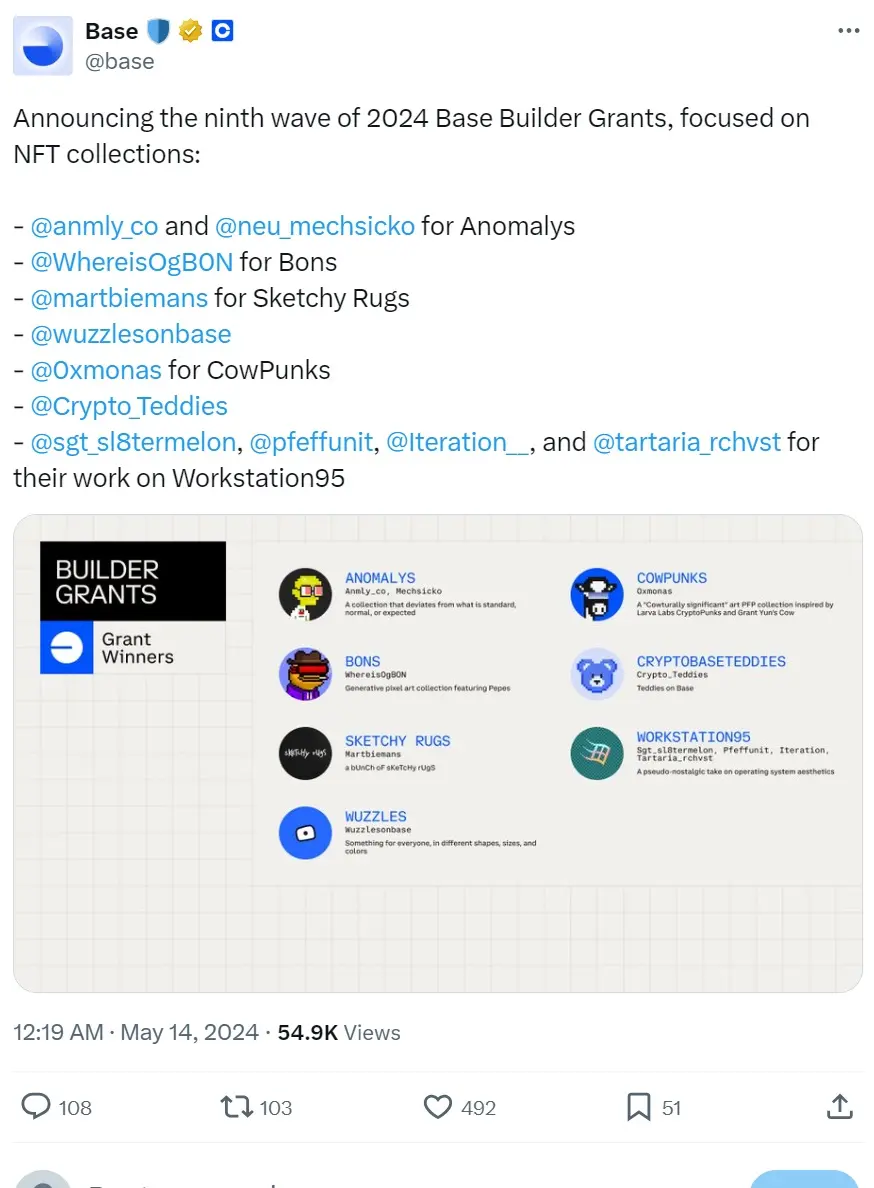Screen dimensions: 874x1188
Task: Click the reply comment icon
Action: coord(37,1106)
